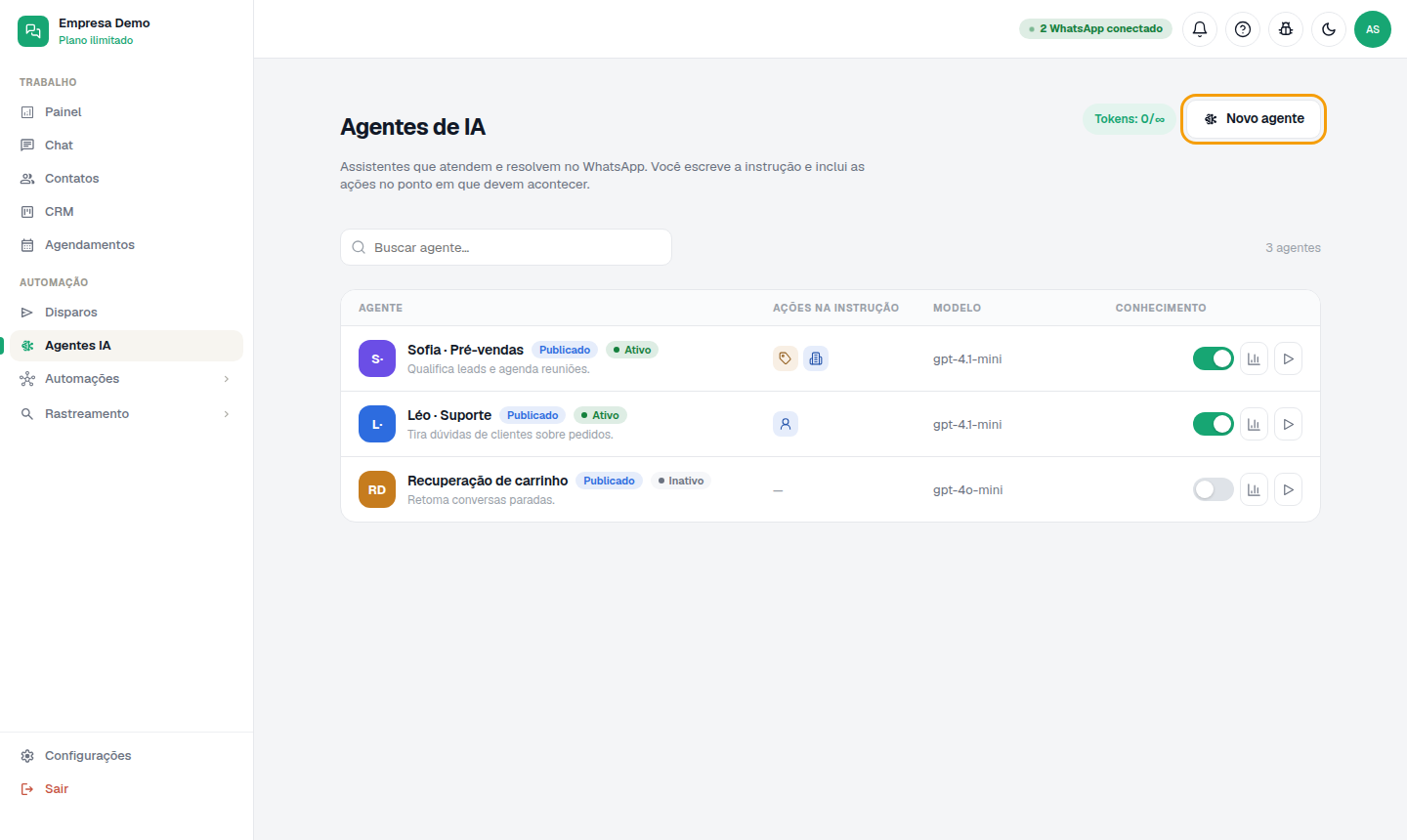Navigate to CRM
Screen dimensions: 1407x840
pyautogui.click(x=127, y=212)
